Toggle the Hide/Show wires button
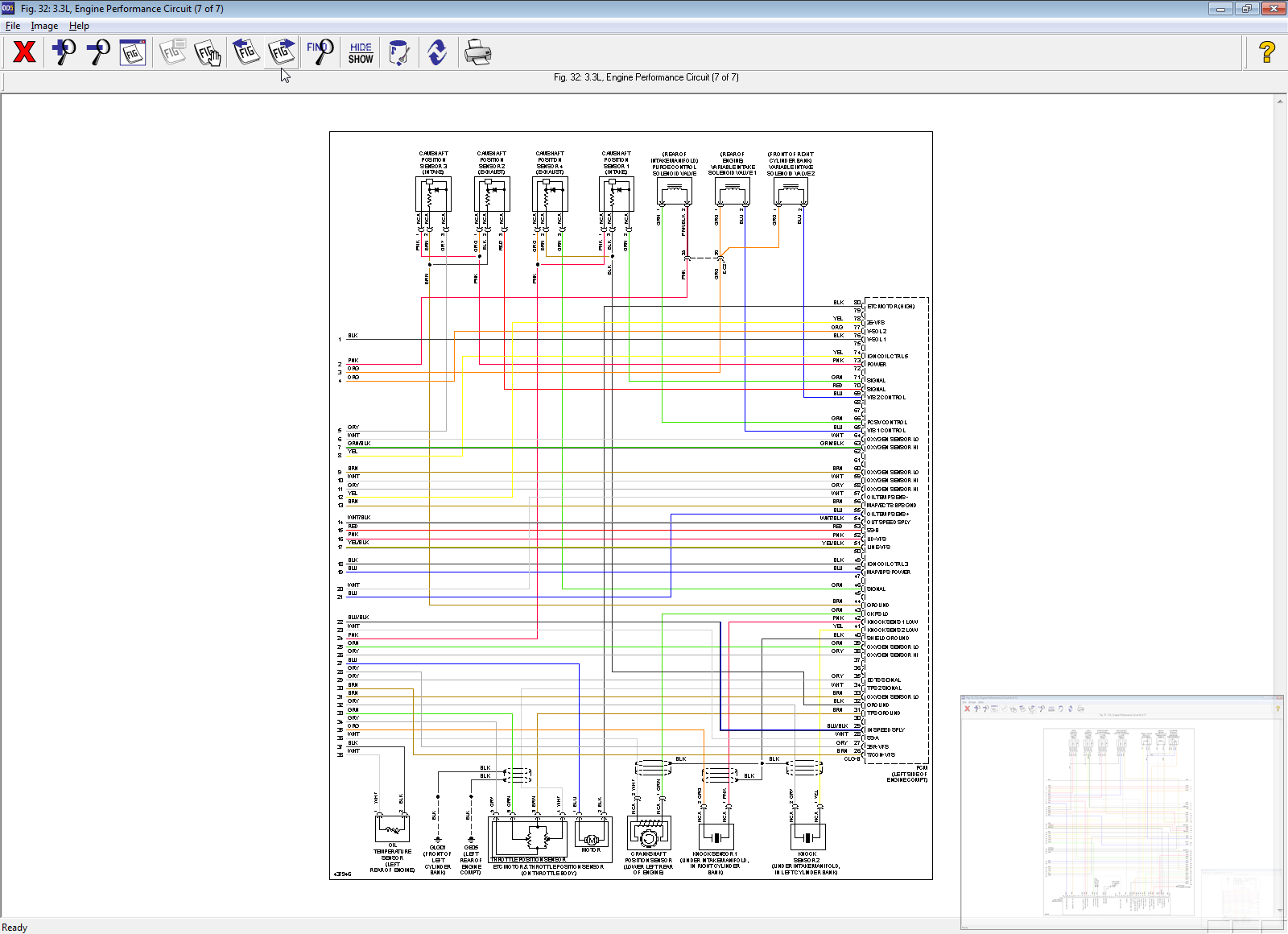This screenshot has width=1288, height=934. [361, 53]
